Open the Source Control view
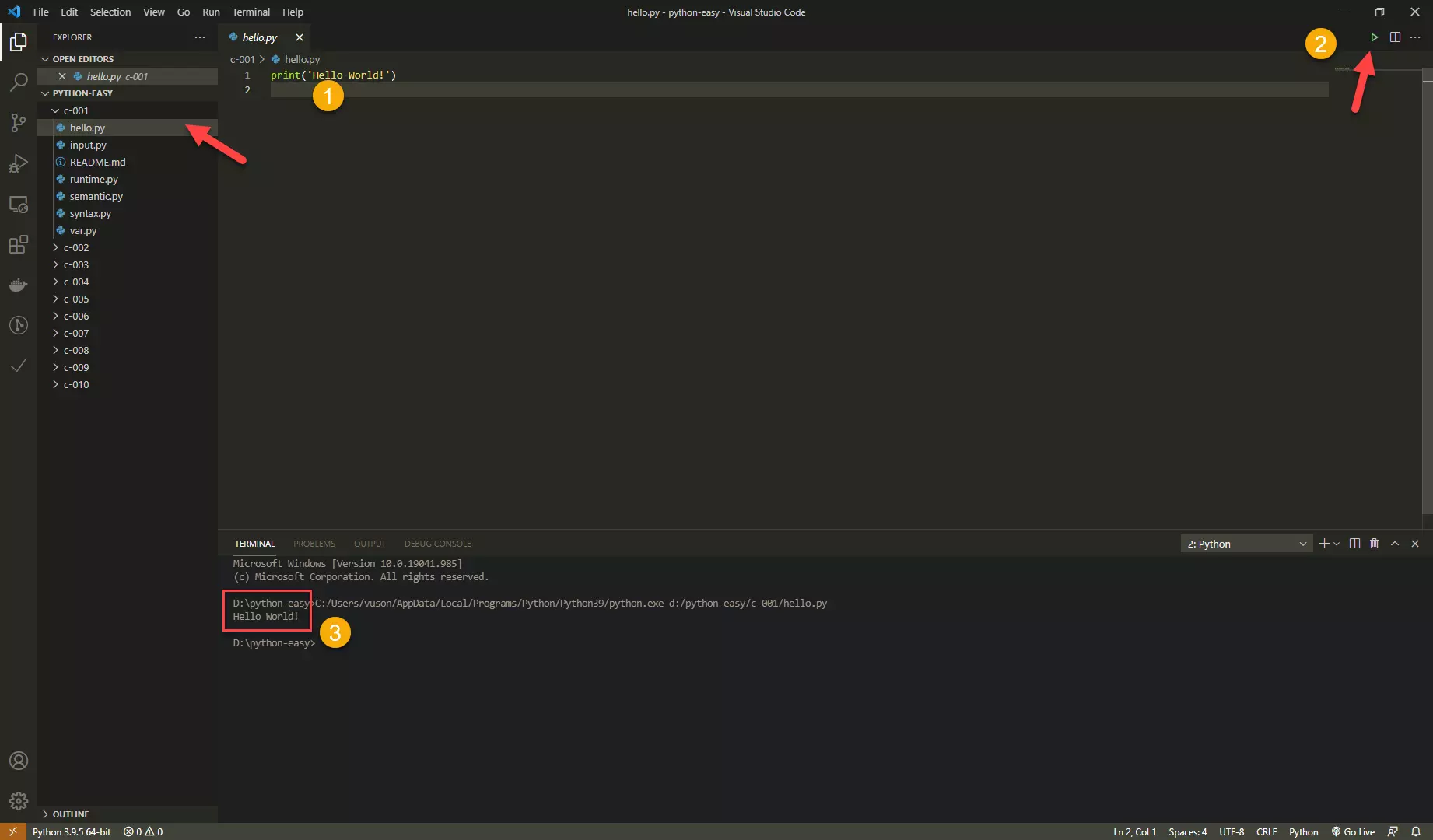Viewport: 1433px width, 840px height. 19,122
